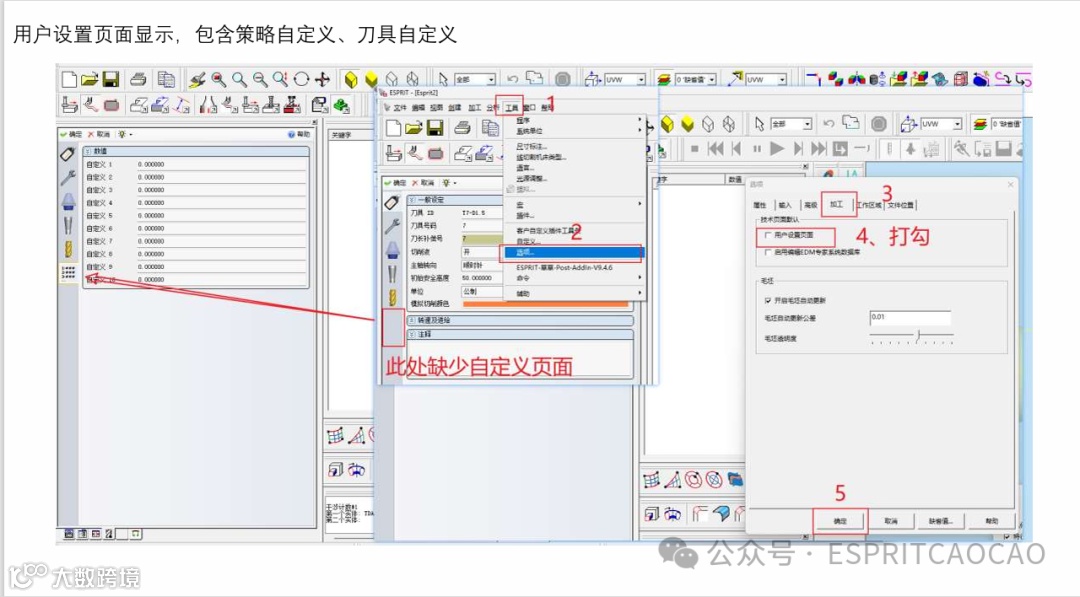
Task: Click 缺省值... button in Options dialog
Action: pyautogui.click(x=941, y=521)
